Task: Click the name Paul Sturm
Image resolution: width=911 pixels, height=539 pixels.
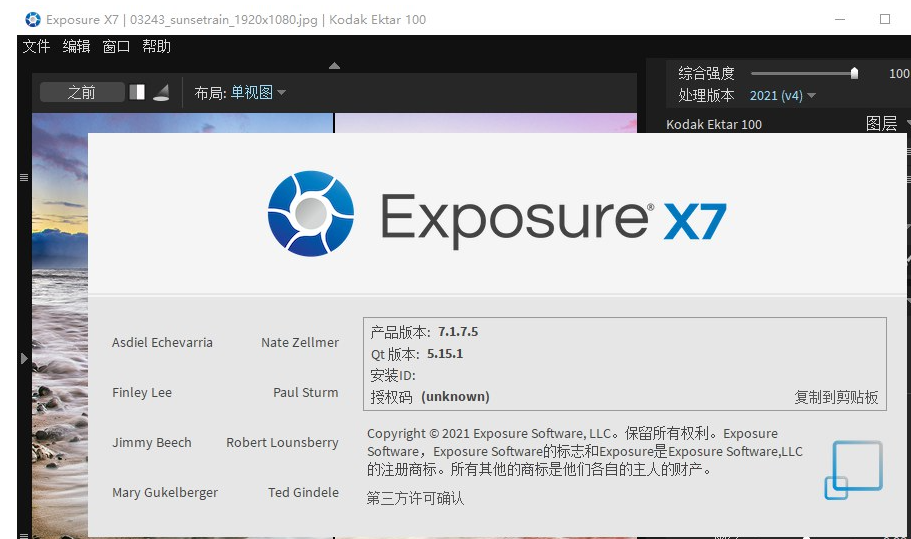Action: [x=306, y=393]
